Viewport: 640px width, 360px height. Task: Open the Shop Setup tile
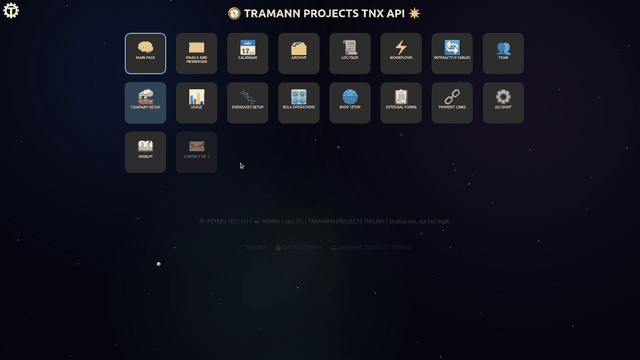(x=350, y=103)
